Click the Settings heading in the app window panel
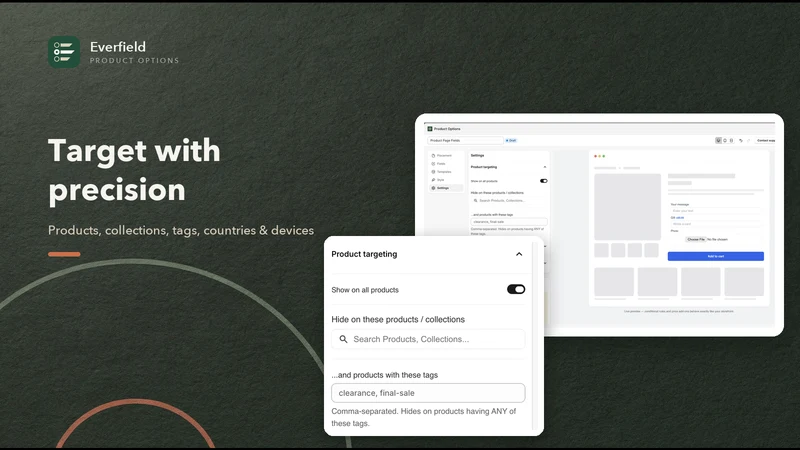 pyautogui.click(x=477, y=156)
